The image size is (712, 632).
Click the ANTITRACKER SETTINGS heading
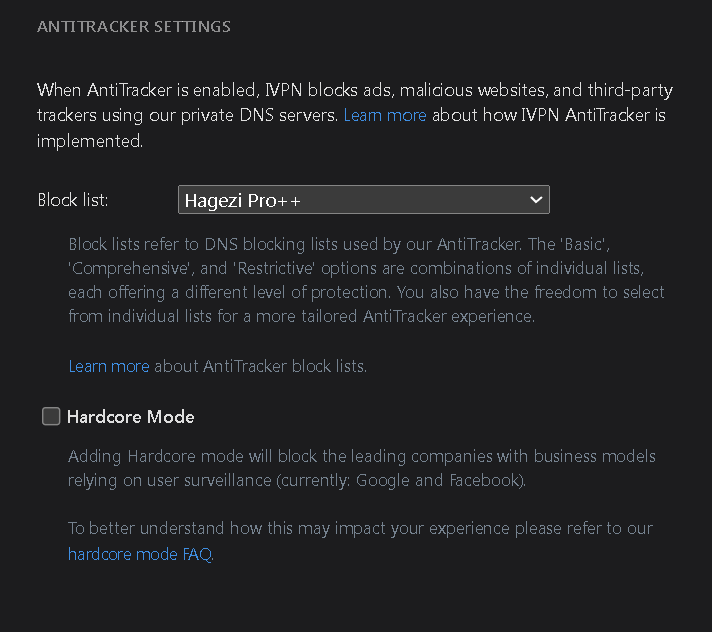pos(134,27)
